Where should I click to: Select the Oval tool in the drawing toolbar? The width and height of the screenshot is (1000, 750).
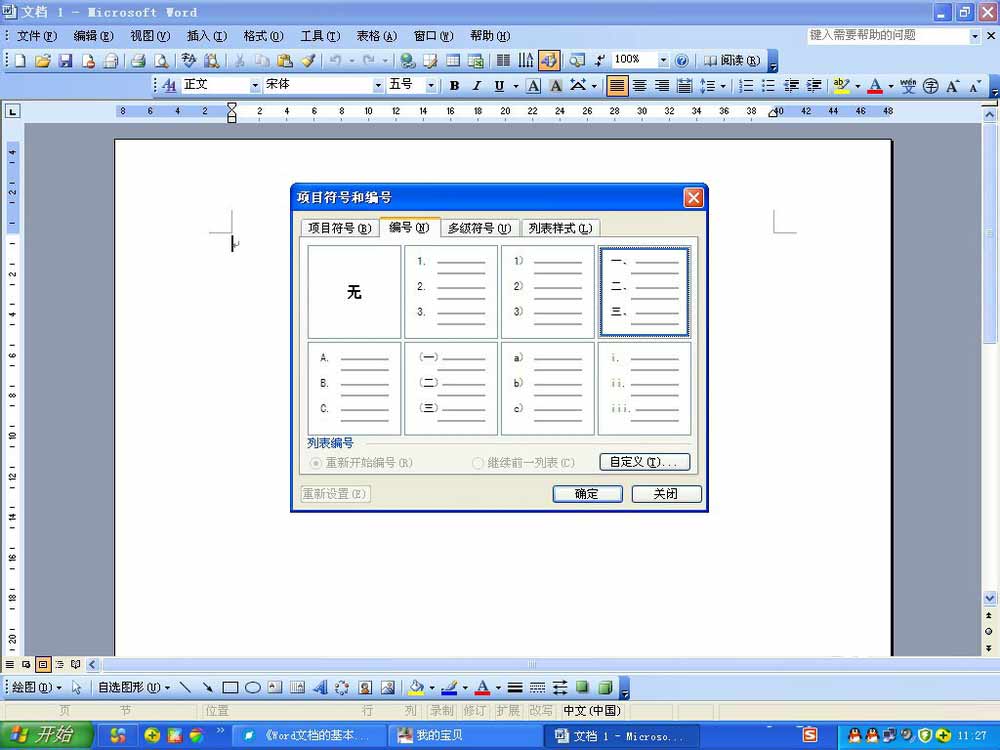pos(253,688)
